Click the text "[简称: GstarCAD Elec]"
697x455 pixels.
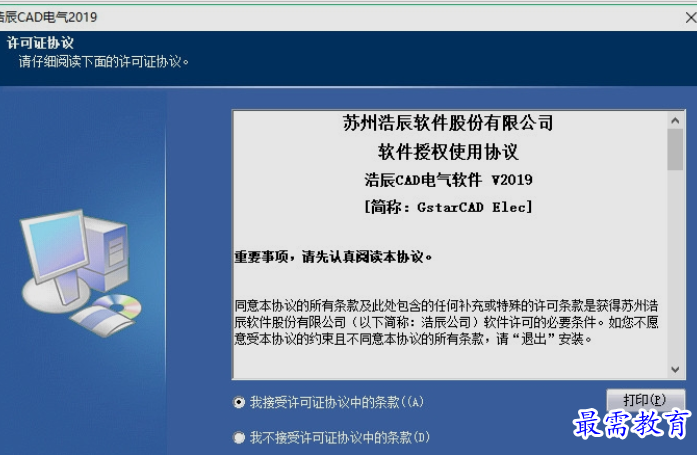tap(448, 207)
